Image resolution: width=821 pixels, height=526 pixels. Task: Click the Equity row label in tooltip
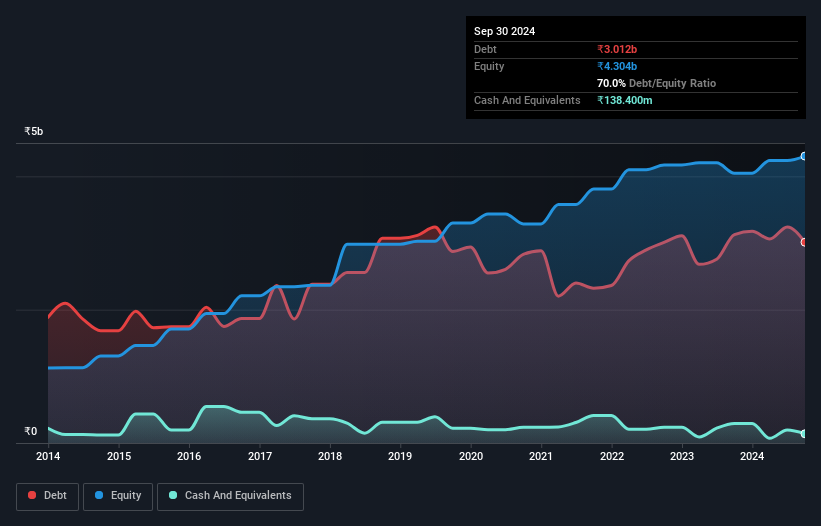[x=489, y=66]
